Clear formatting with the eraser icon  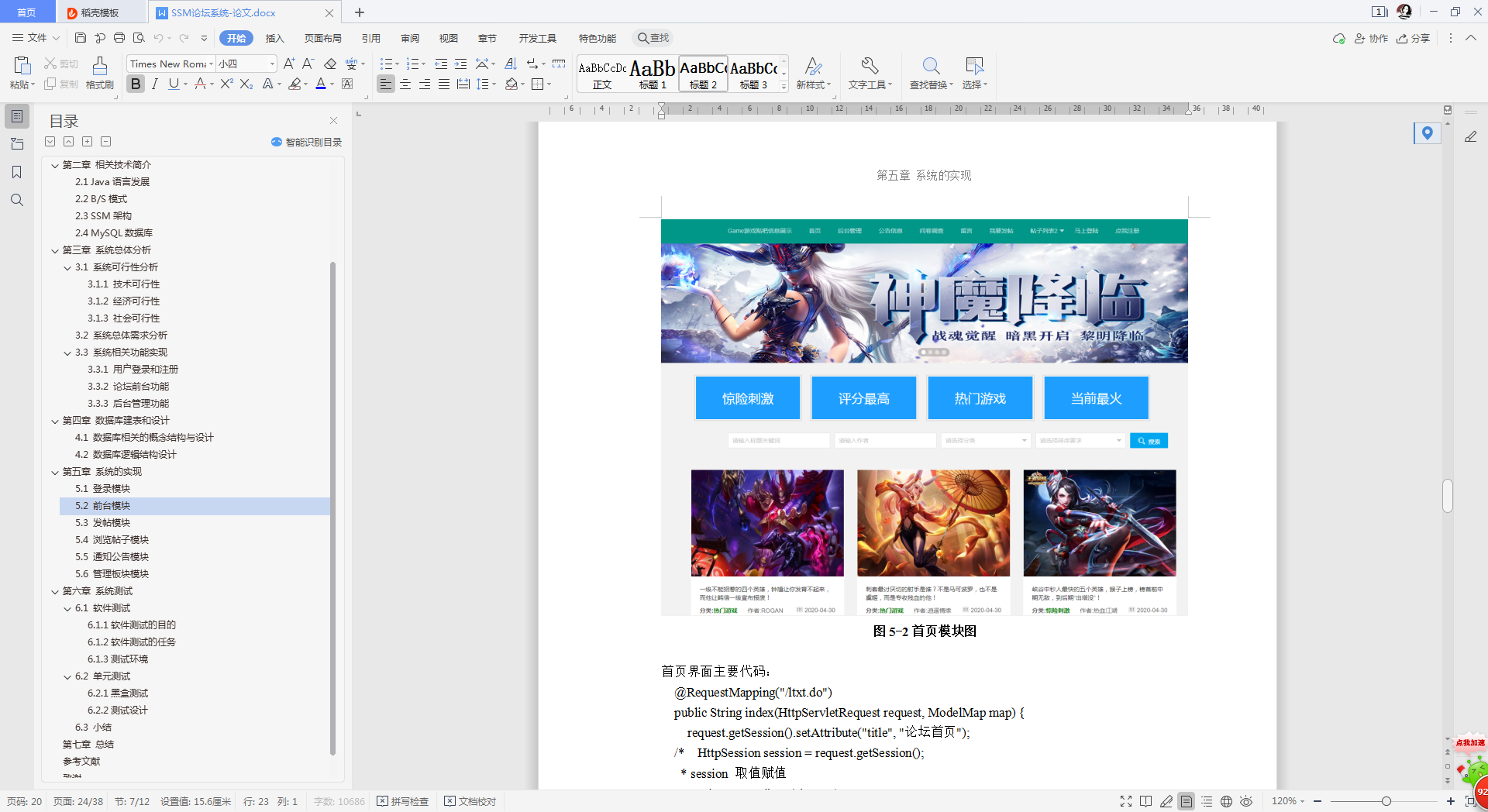click(x=330, y=64)
